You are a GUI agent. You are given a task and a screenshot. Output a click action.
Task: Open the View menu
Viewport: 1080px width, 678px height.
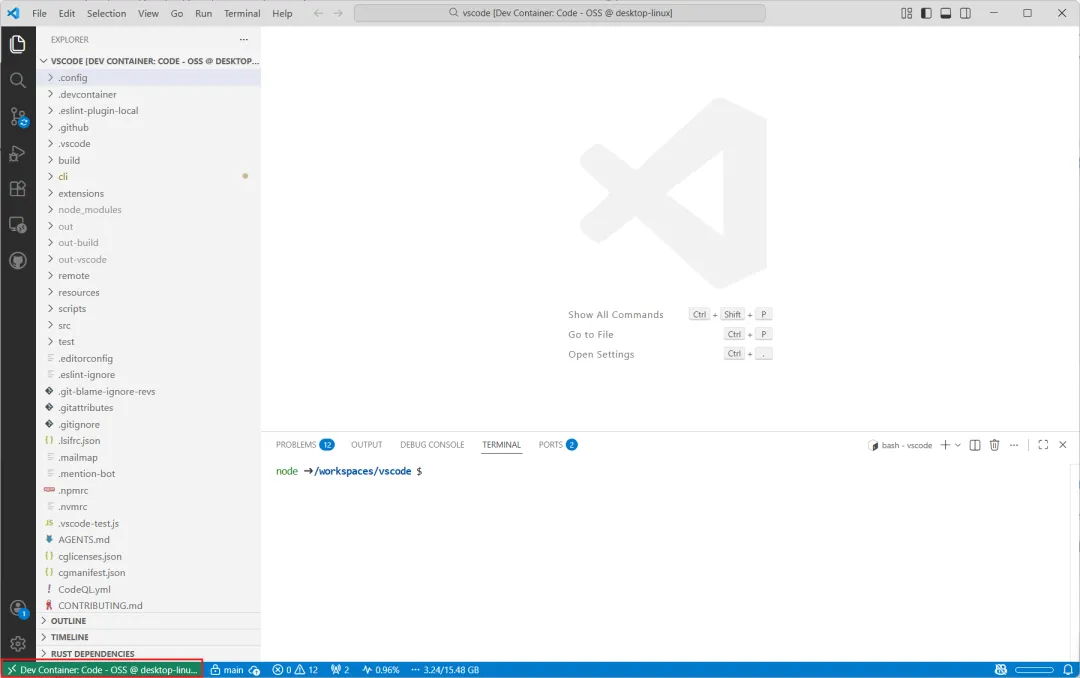click(x=148, y=13)
